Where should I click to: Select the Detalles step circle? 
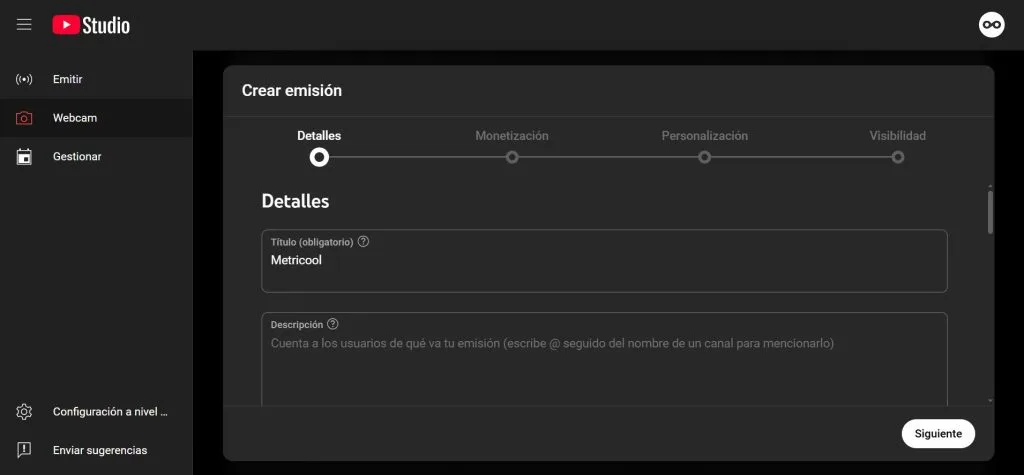(319, 157)
